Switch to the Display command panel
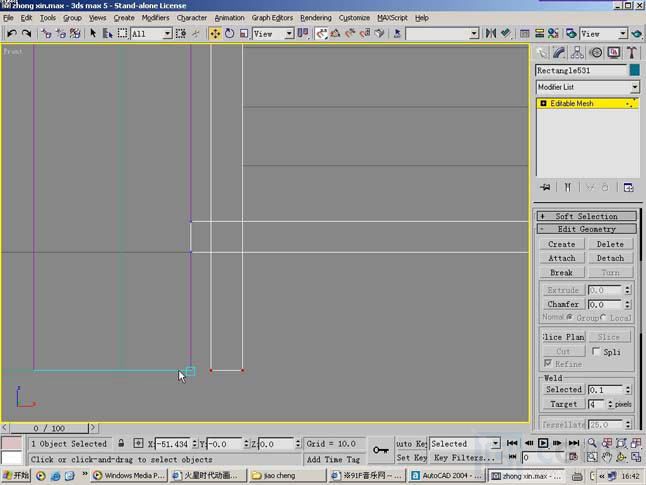 pyautogui.click(x=614, y=52)
